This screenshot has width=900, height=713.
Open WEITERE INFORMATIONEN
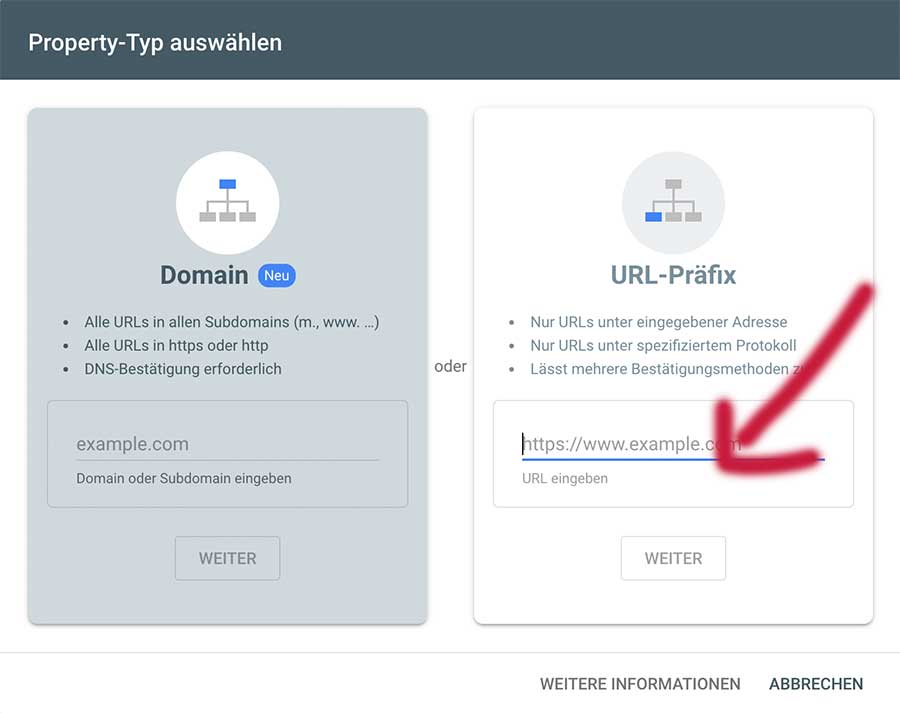click(641, 684)
